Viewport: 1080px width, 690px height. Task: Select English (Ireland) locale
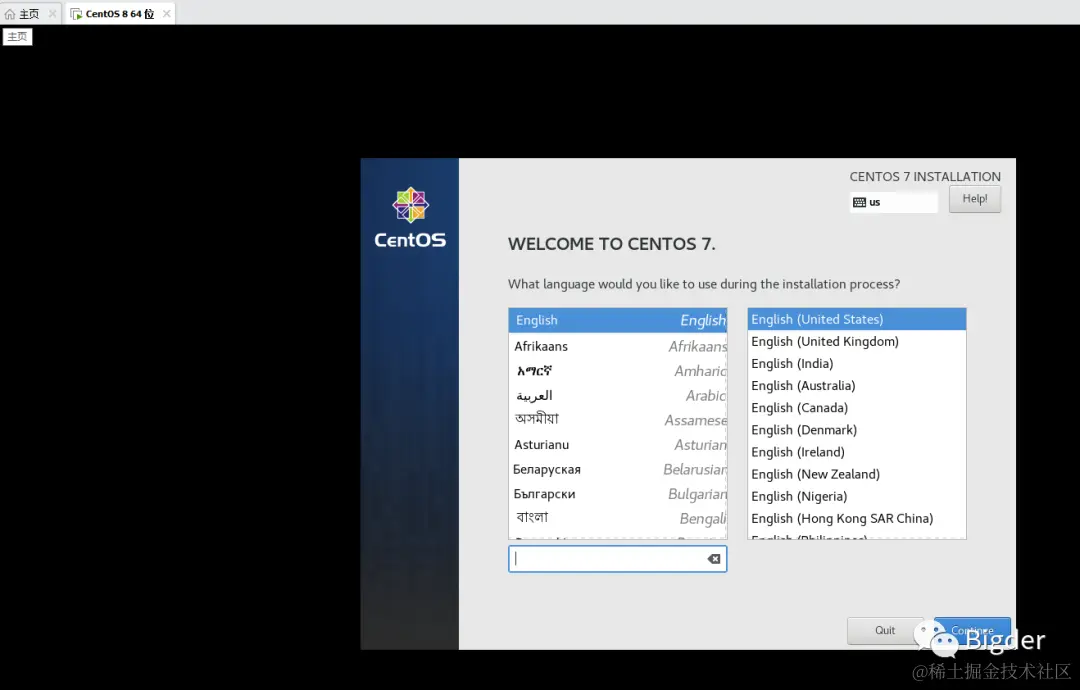tap(857, 452)
